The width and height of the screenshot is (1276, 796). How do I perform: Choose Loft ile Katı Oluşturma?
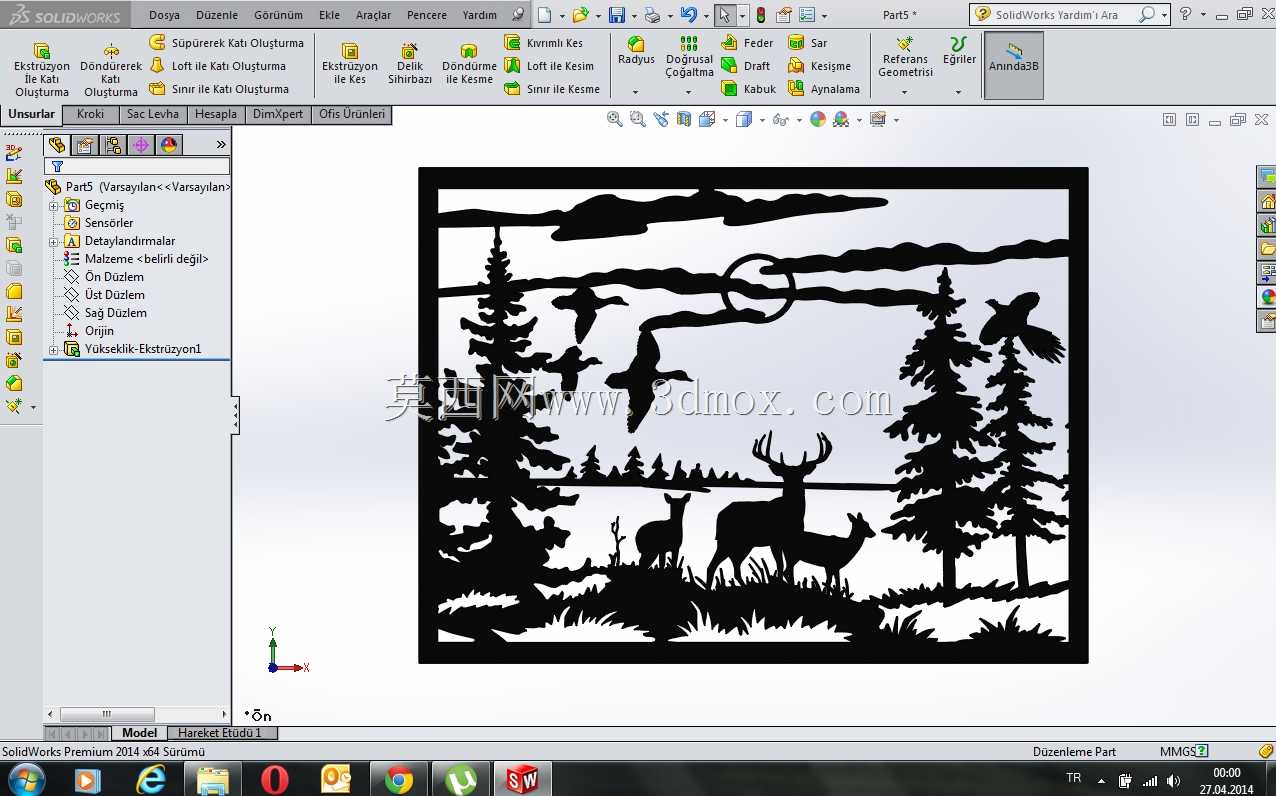click(x=217, y=66)
